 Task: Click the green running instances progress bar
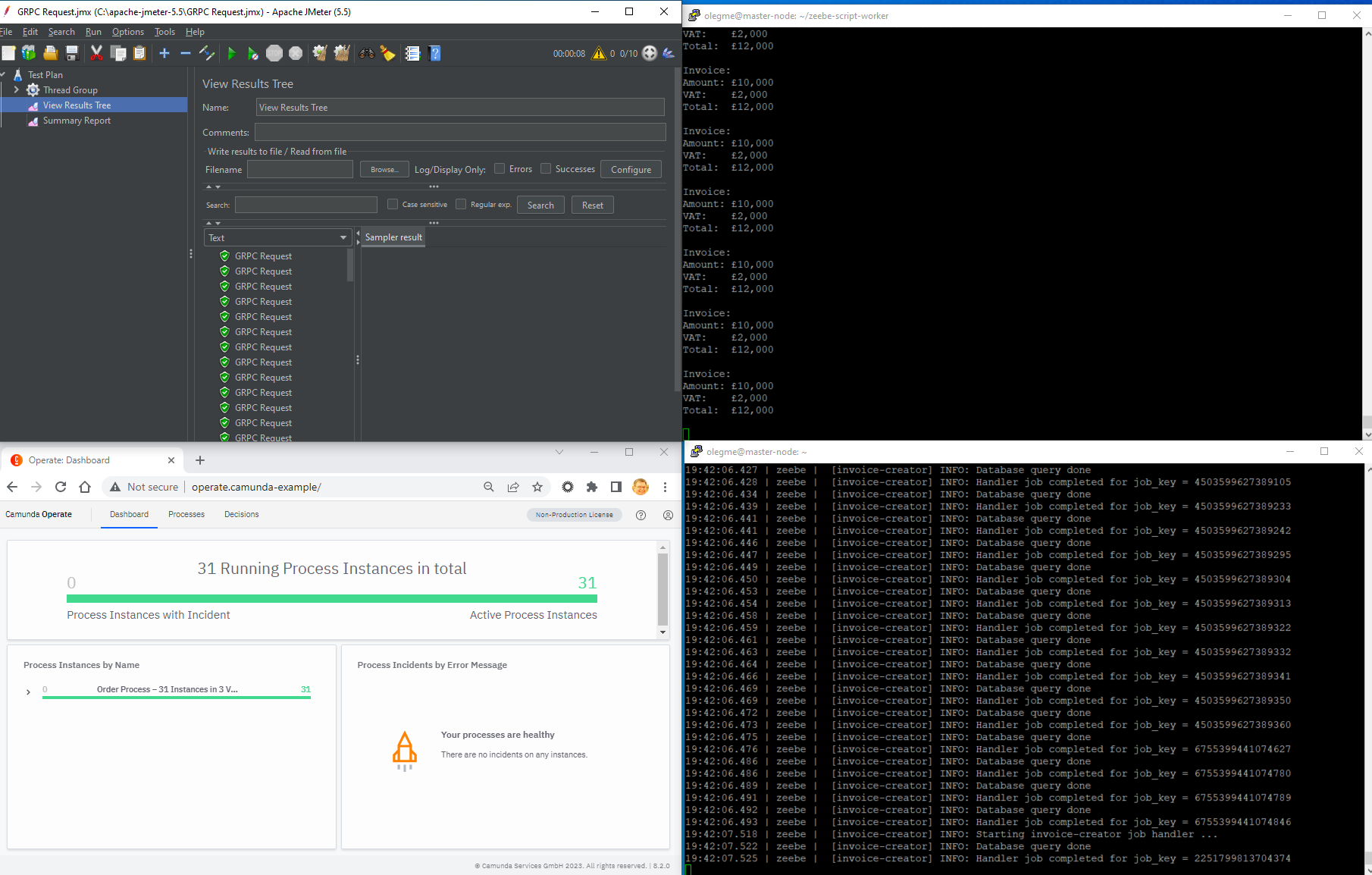332,598
